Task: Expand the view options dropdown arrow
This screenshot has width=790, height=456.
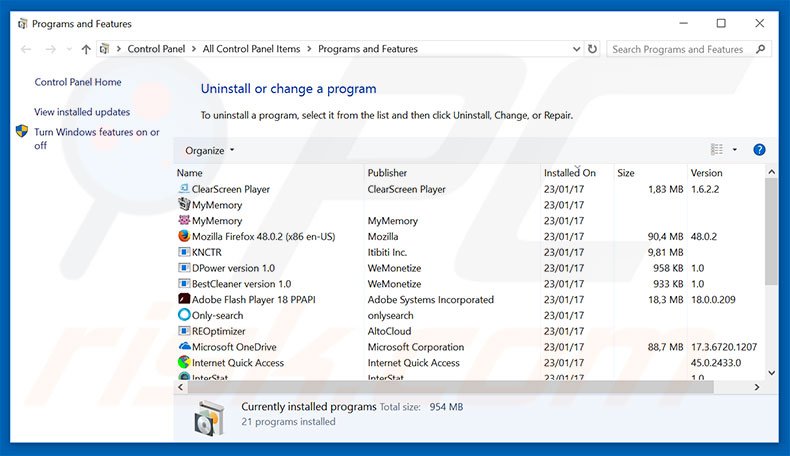Action: pos(735,150)
